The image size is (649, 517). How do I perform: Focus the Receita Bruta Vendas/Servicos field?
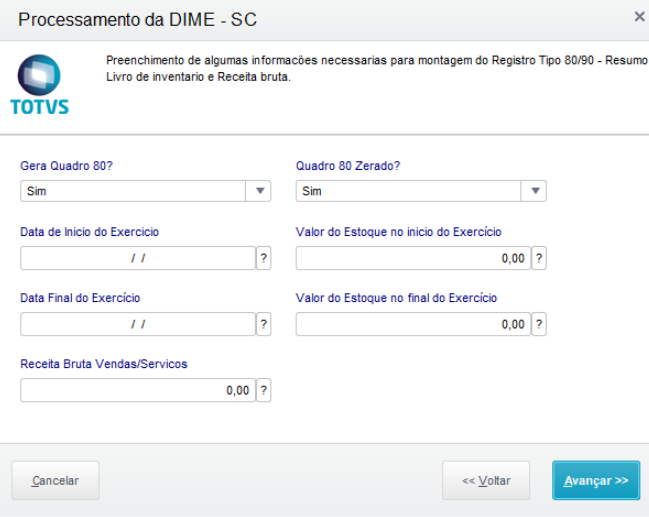click(x=138, y=390)
